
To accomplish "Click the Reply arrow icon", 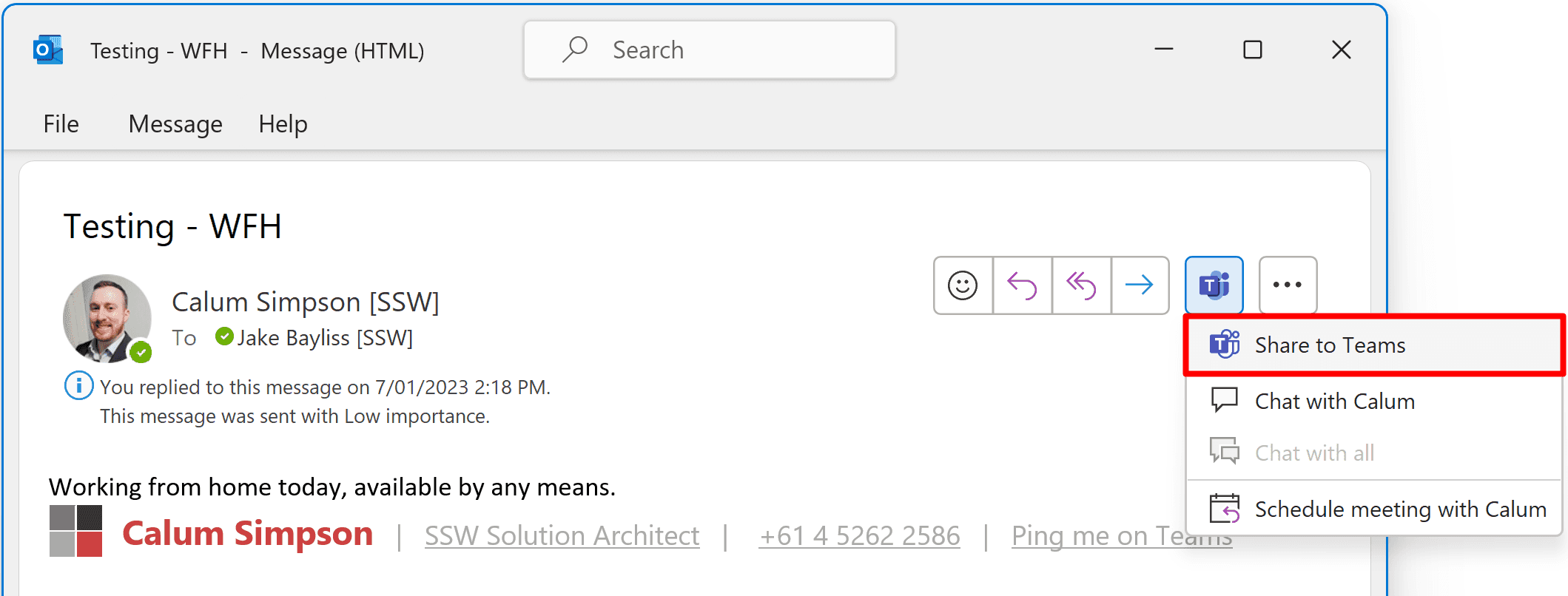I will (x=1022, y=285).
